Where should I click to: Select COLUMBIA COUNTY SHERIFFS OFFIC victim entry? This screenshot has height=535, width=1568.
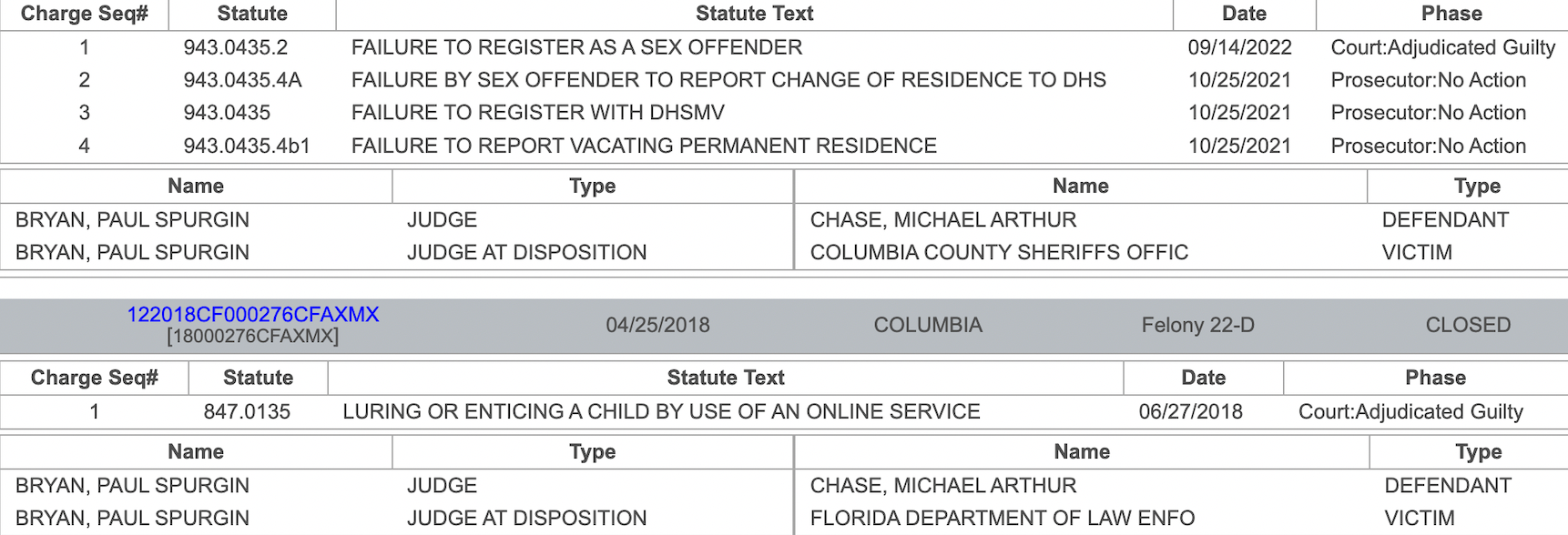point(999,252)
